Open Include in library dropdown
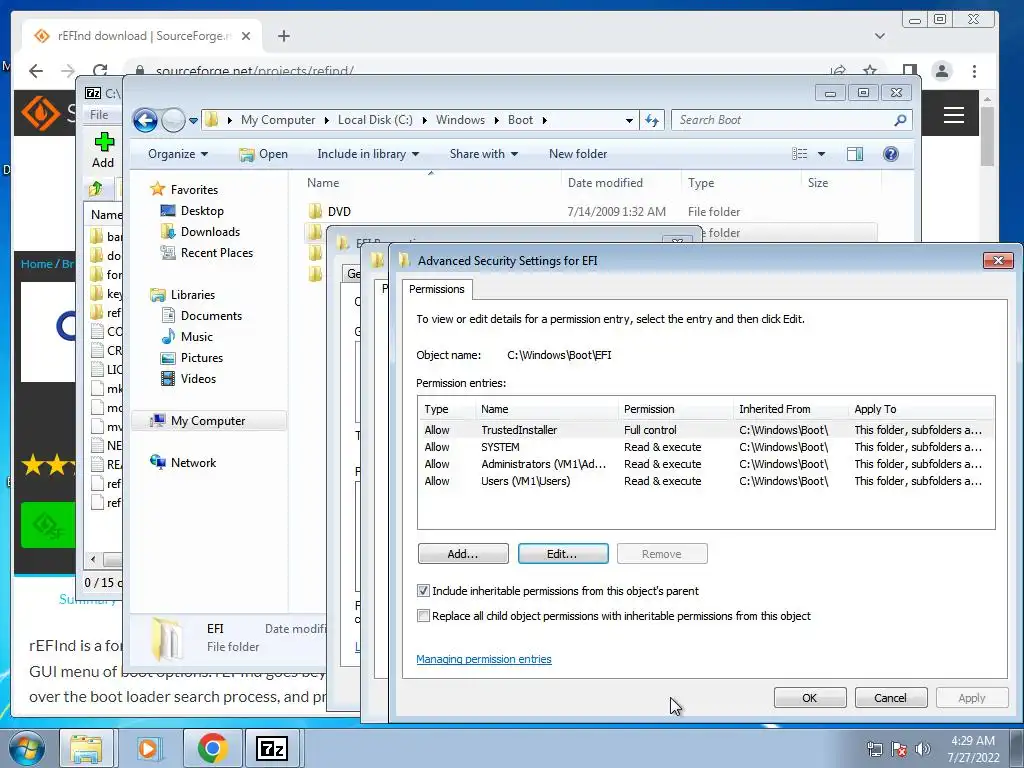Viewport: 1024px width, 768px height. pyautogui.click(x=368, y=154)
